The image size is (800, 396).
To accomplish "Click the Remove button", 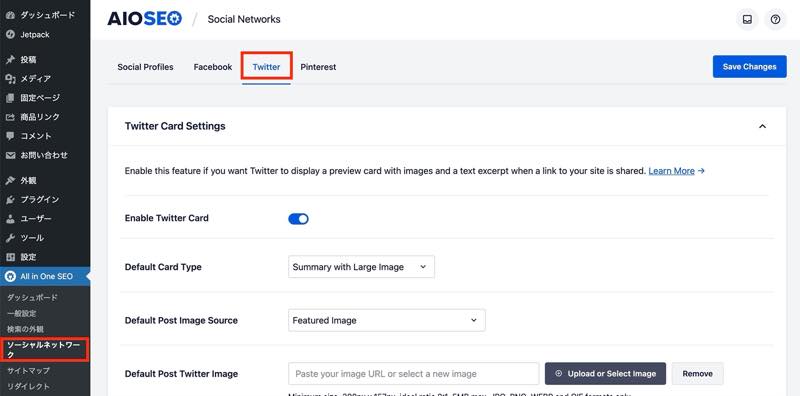I will click(697, 374).
